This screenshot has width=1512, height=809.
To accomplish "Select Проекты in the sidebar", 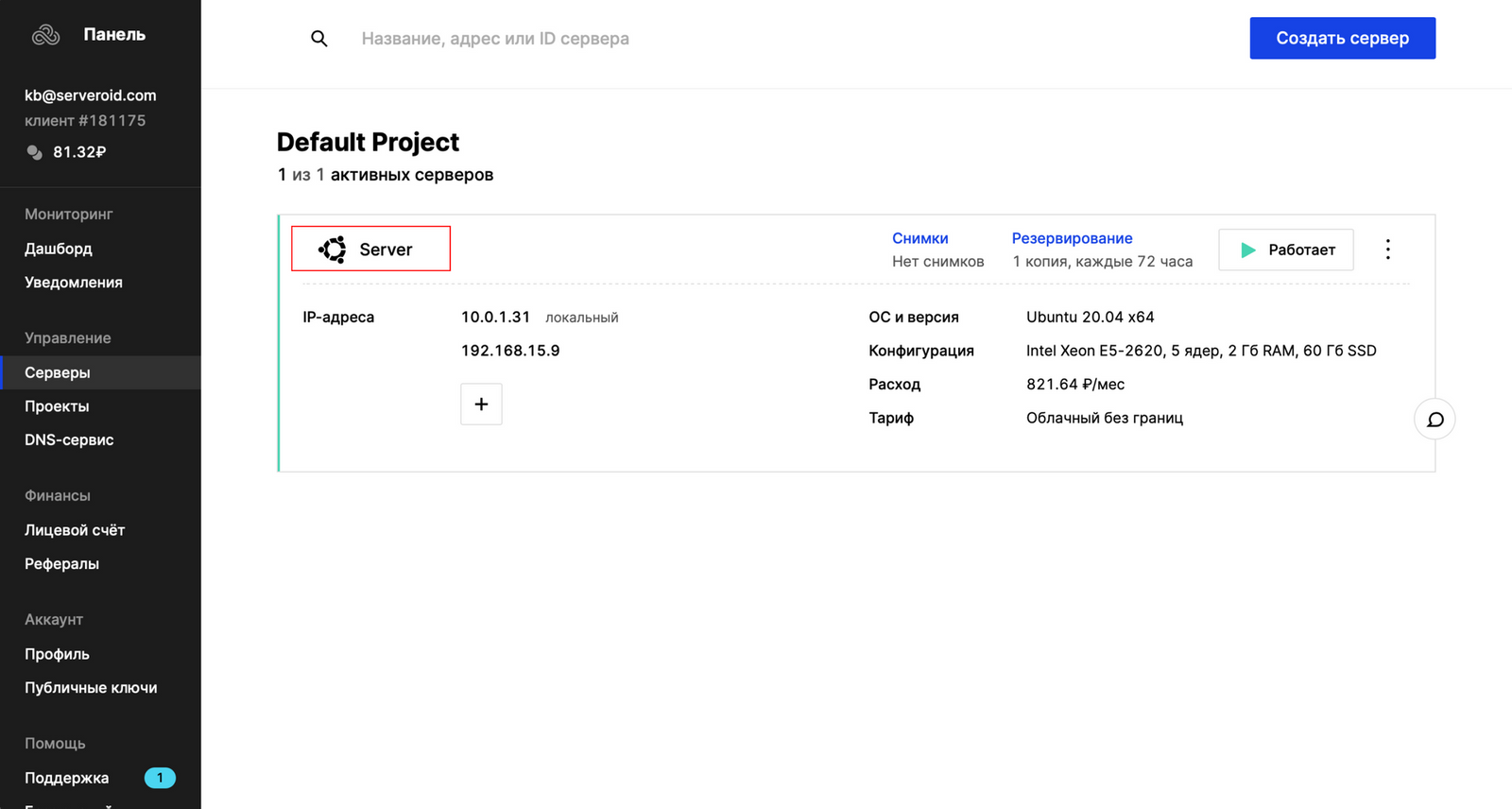I will click(x=57, y=406).
